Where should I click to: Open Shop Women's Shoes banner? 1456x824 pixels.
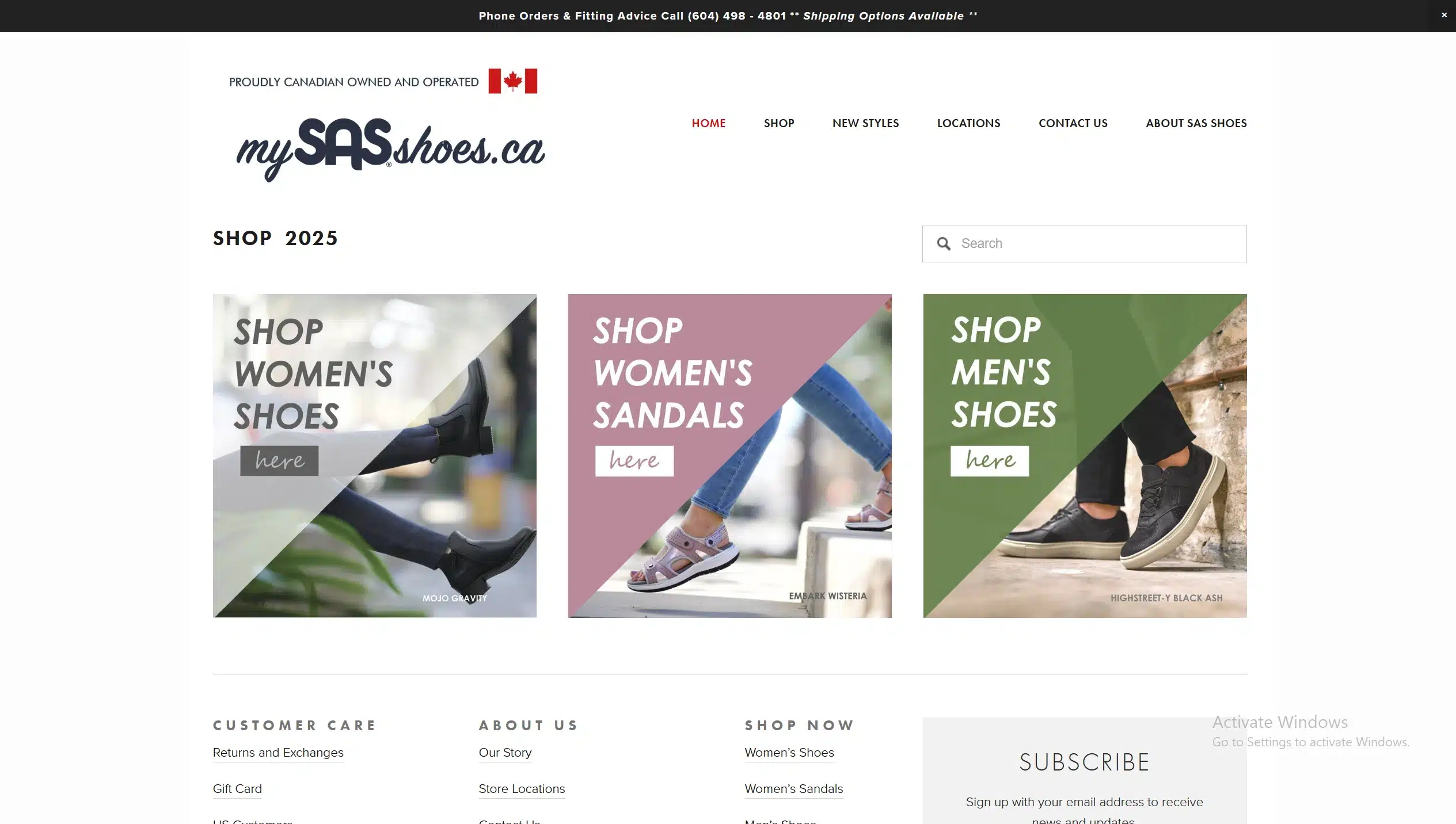(374, 456)
